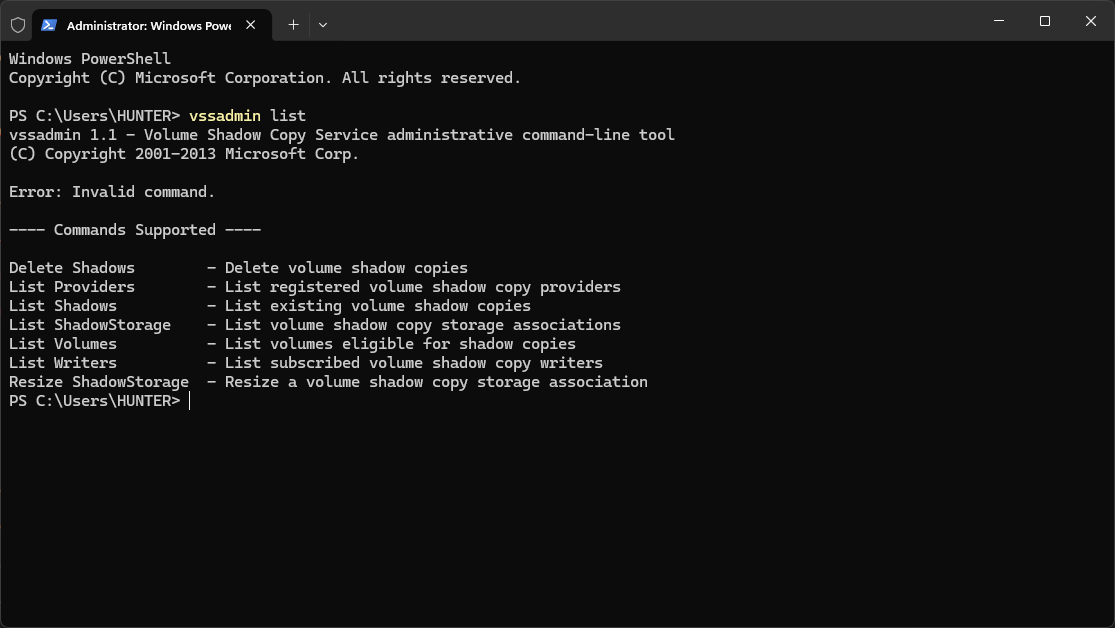Click the "Commands Supported" heading line

(x=135, y=230)
